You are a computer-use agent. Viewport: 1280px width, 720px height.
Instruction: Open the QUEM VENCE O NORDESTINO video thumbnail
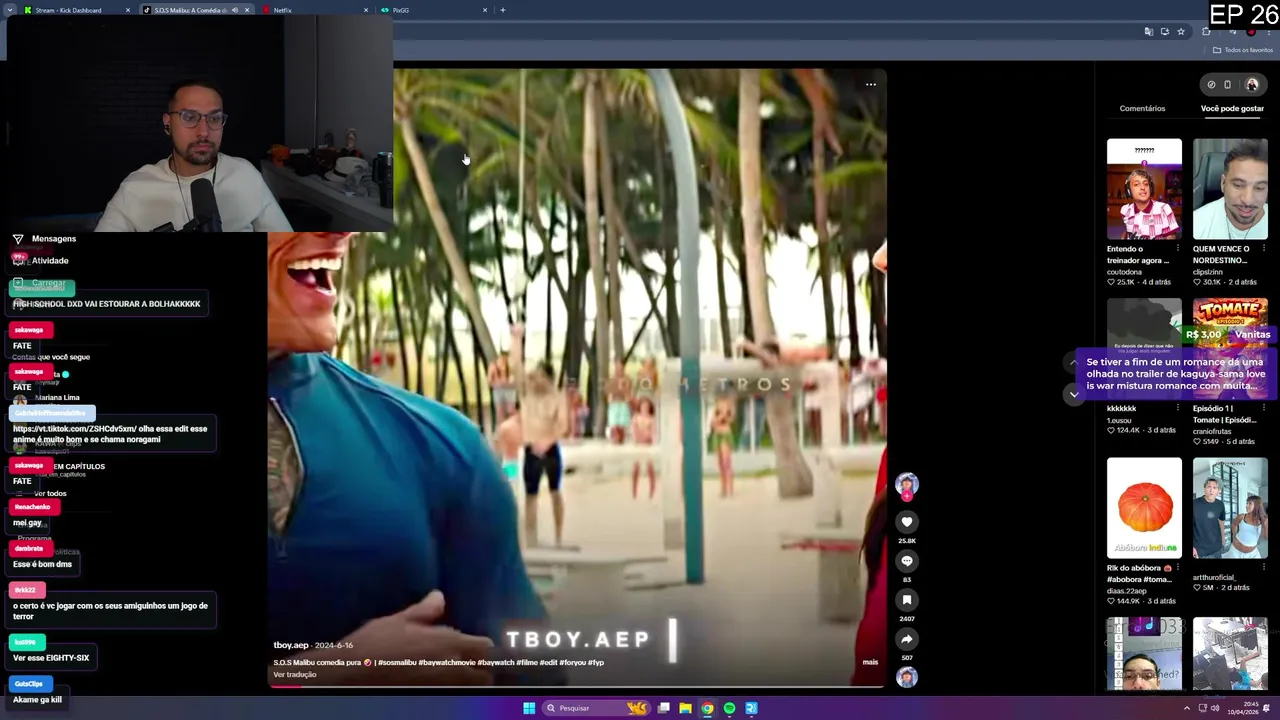coord(1230,189)
